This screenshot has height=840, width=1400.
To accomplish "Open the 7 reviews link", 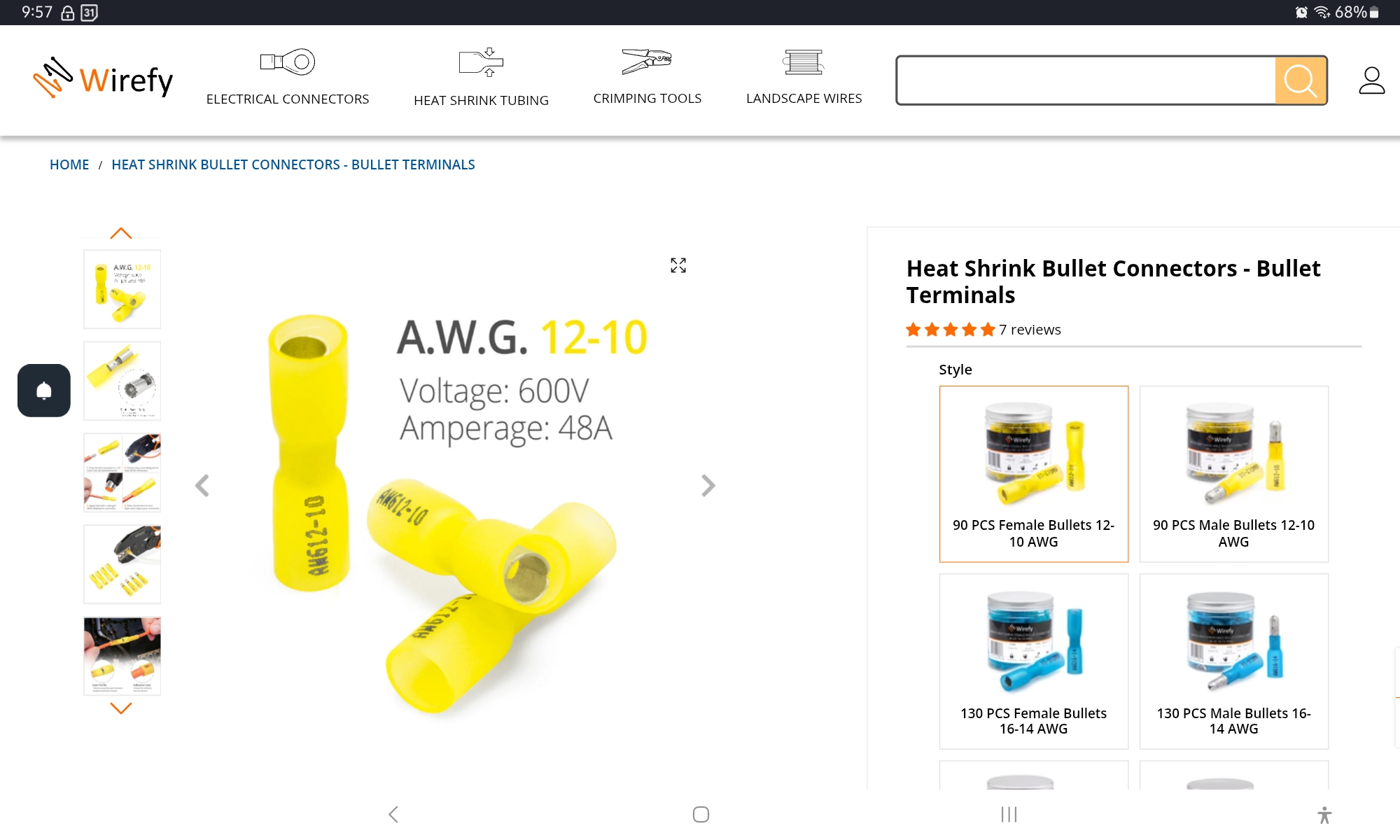I will point(1030,330).
